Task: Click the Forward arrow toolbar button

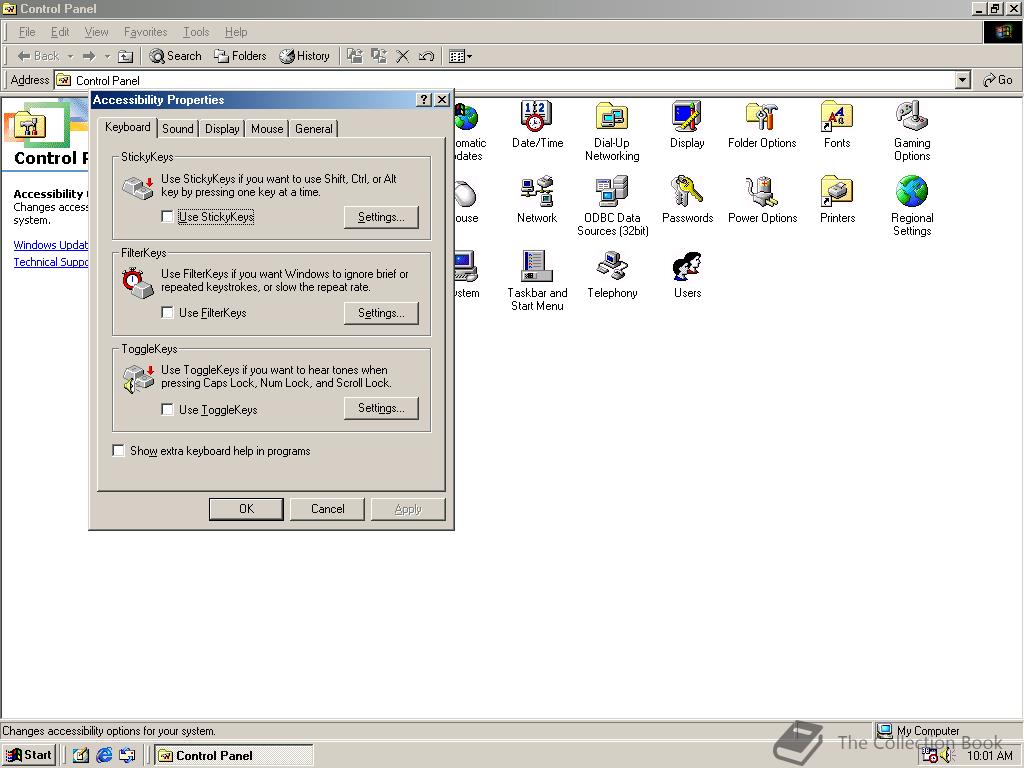Action: tap(89, 56)
